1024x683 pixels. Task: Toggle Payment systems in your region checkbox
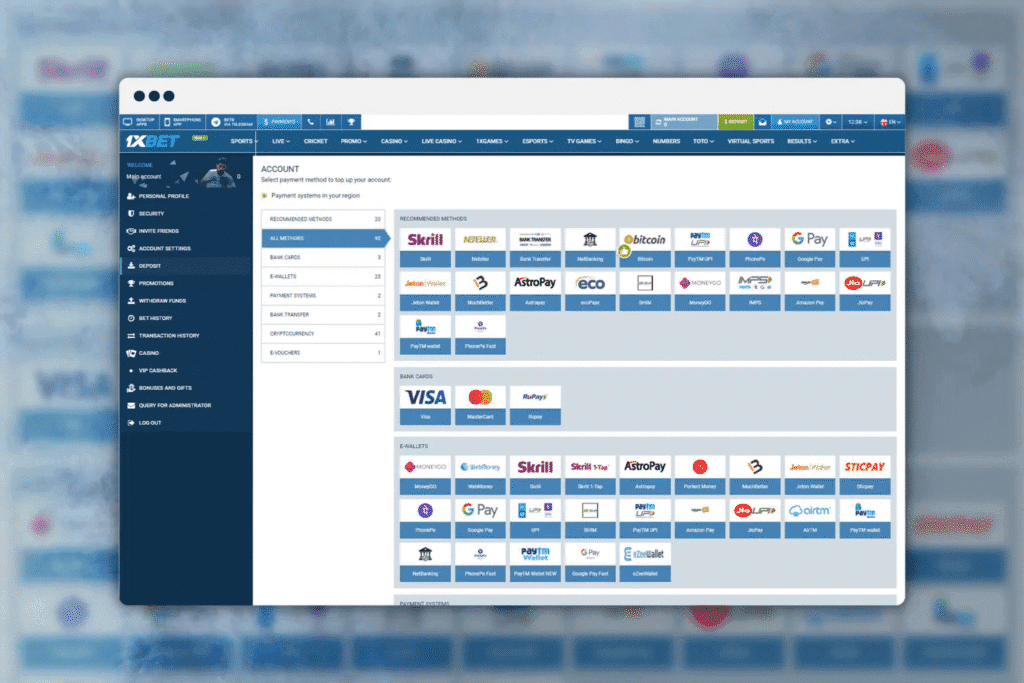264,196
